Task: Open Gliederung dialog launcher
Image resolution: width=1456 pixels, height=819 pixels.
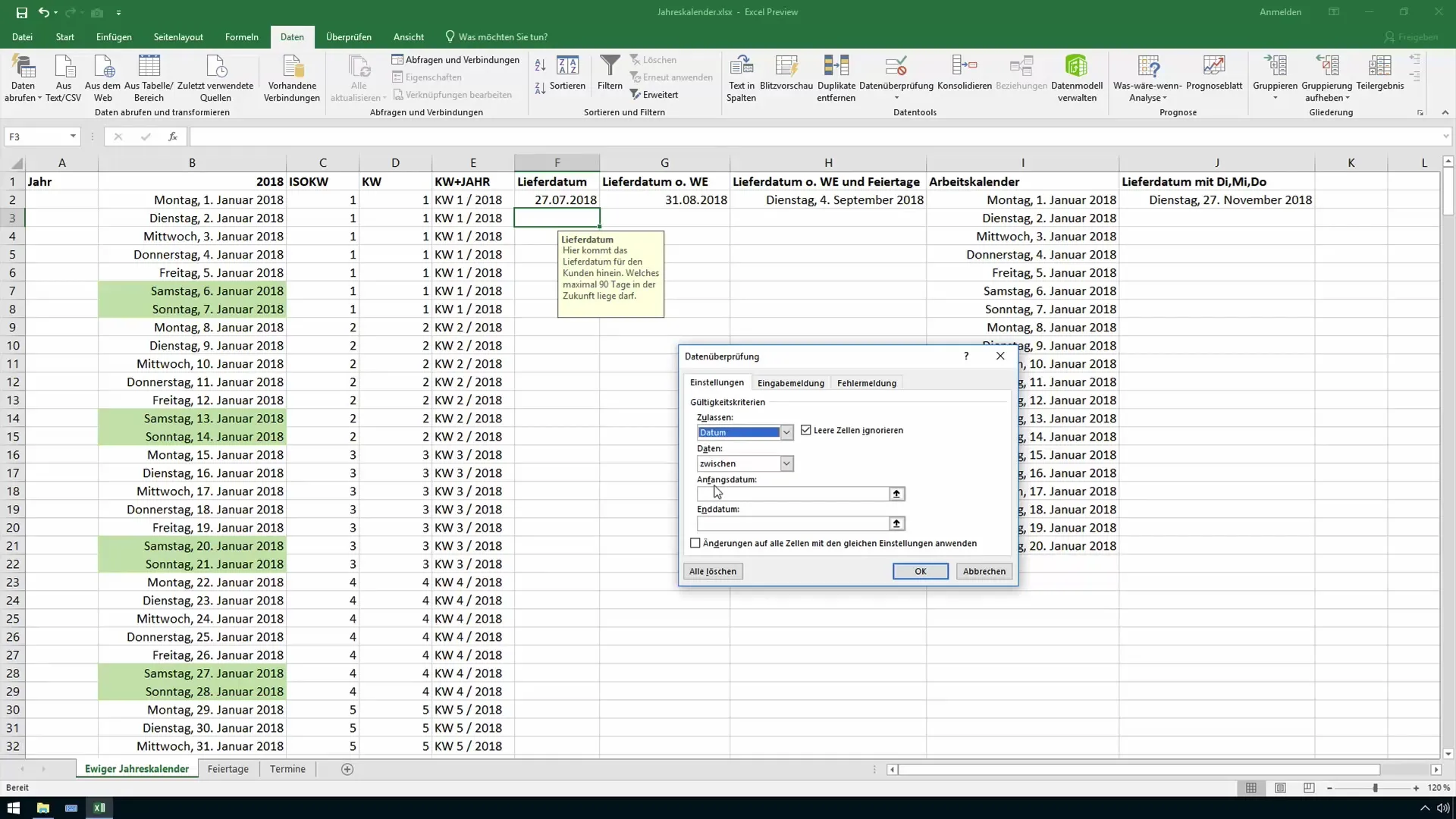Action: point(1420,113)
